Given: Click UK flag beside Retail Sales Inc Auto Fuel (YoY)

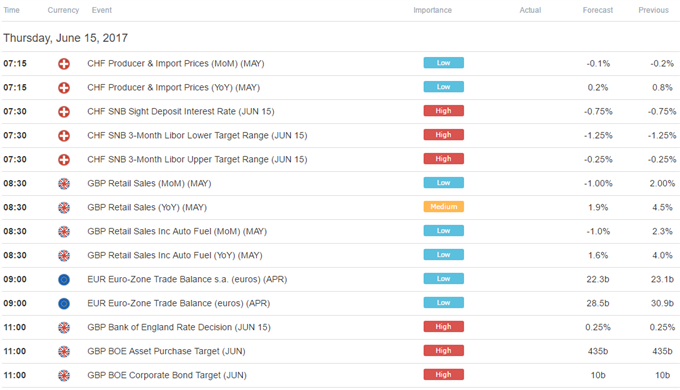Looking at the screenshot, I should click(64, 256).
